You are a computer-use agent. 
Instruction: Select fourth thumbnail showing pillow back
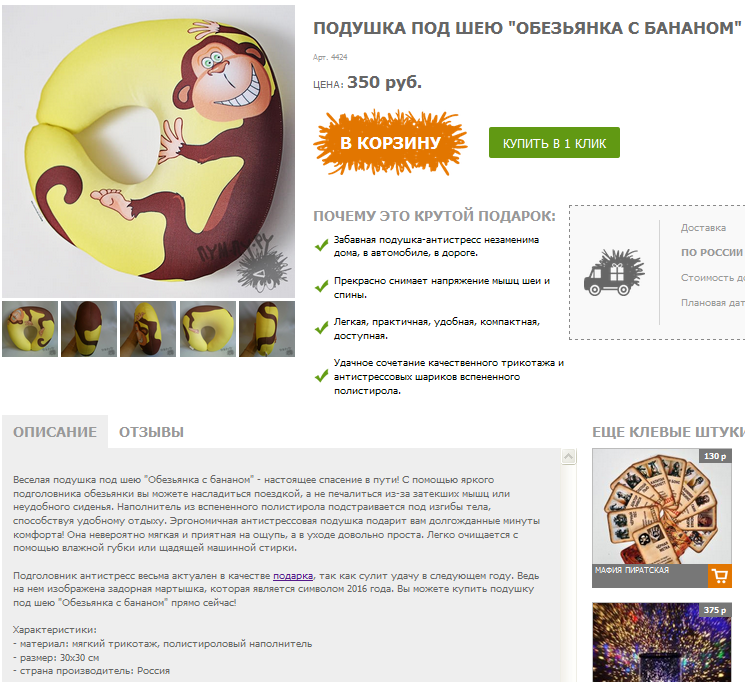pos(208,329)
